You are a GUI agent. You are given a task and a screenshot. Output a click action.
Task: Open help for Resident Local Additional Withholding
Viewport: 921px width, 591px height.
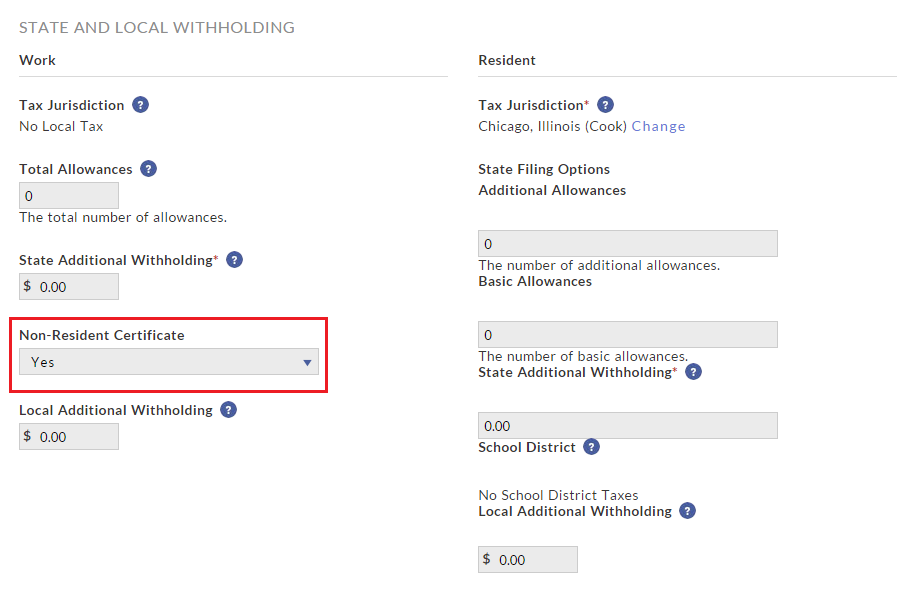[688, 511]
